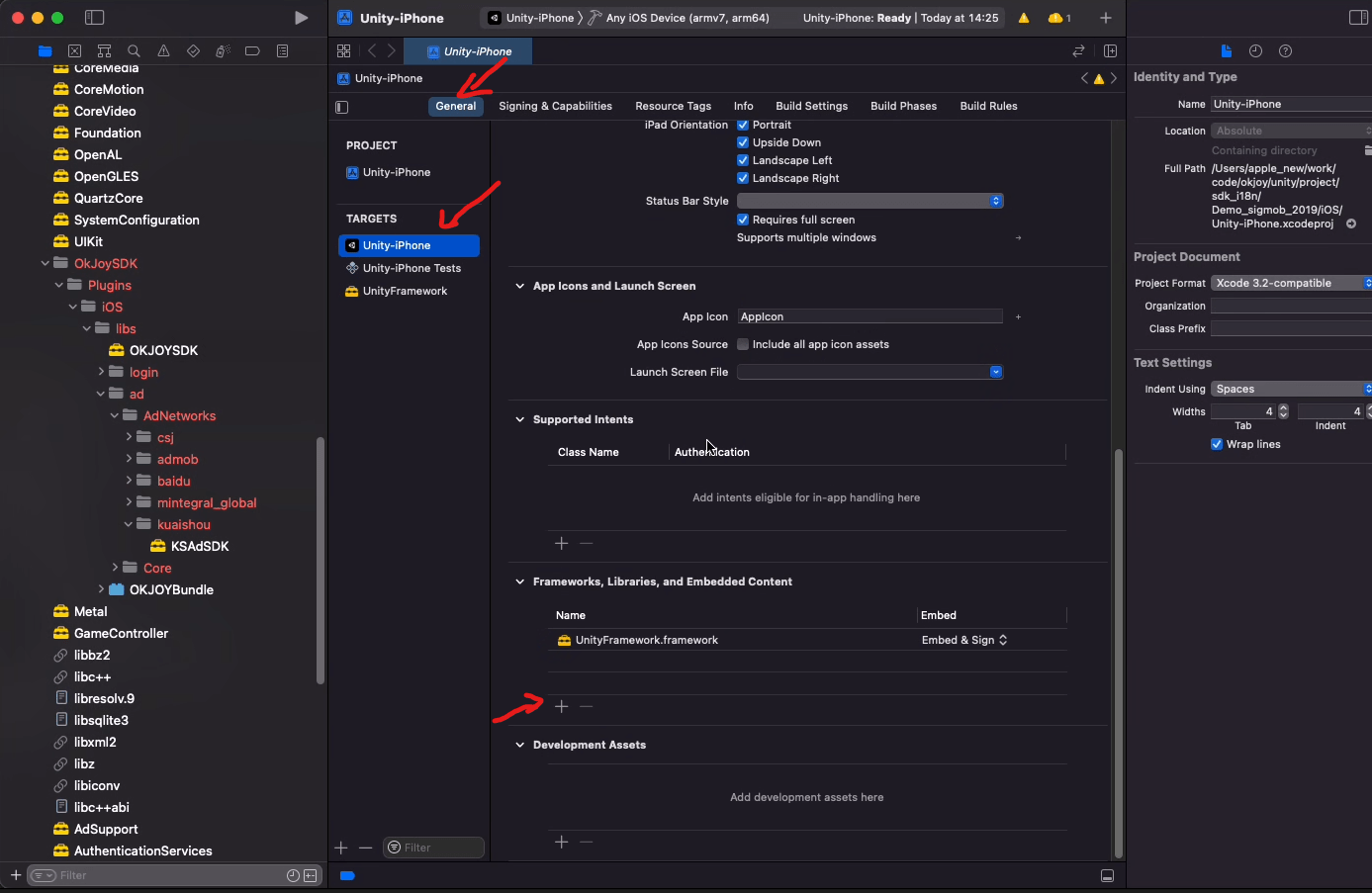Toggle the inspectors panel button
The image size is (1372, 893).
click(1358, 18)
